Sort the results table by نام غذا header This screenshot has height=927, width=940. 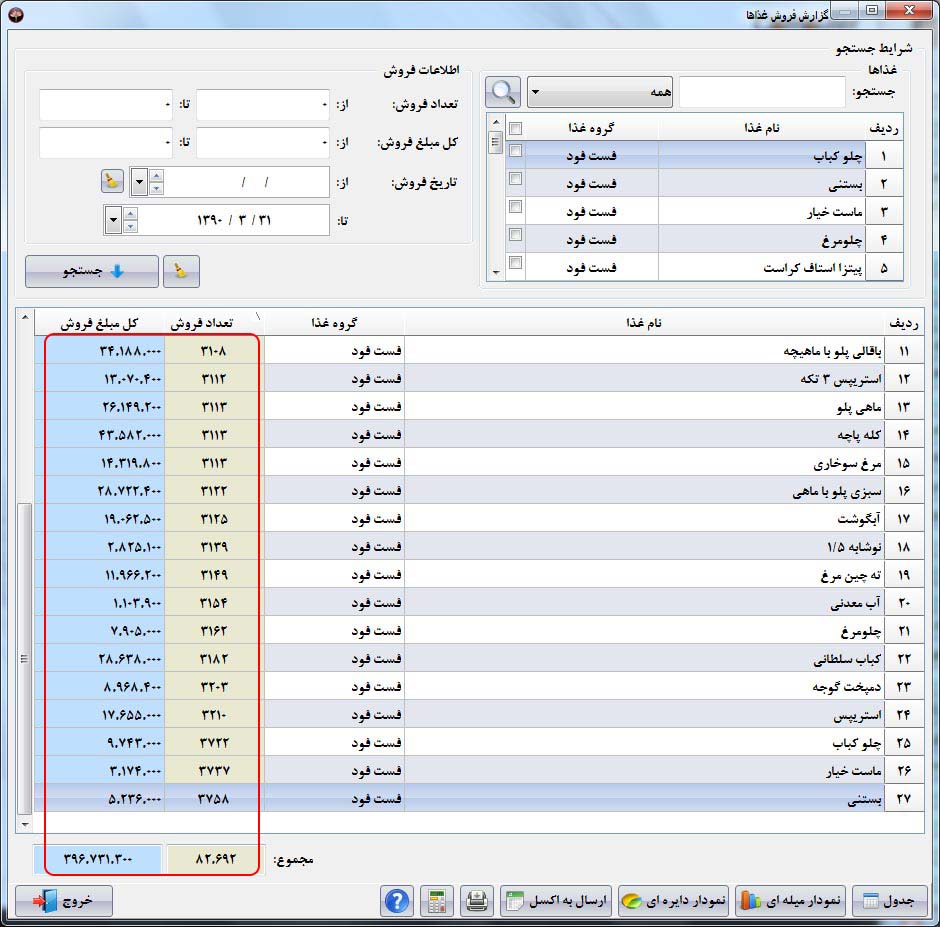click(645, 323)
